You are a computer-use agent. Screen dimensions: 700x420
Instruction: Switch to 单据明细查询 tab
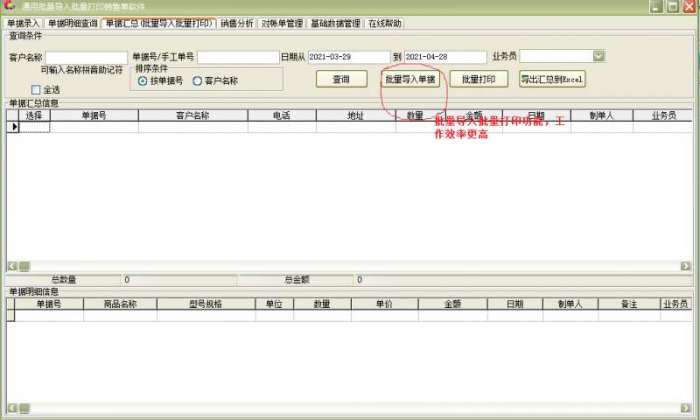pos(72,23)
